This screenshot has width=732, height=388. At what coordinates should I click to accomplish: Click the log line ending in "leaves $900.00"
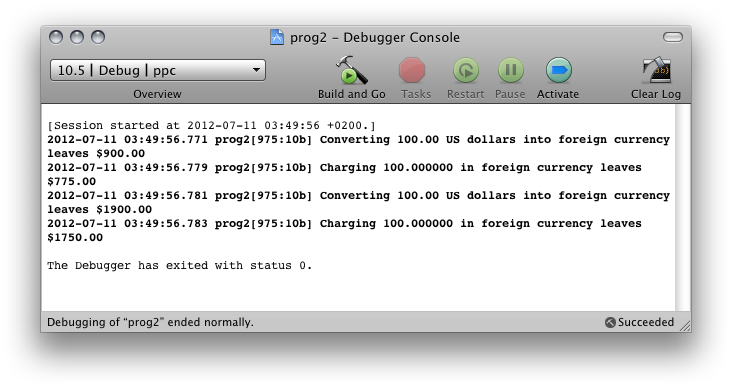click(359, 147)
